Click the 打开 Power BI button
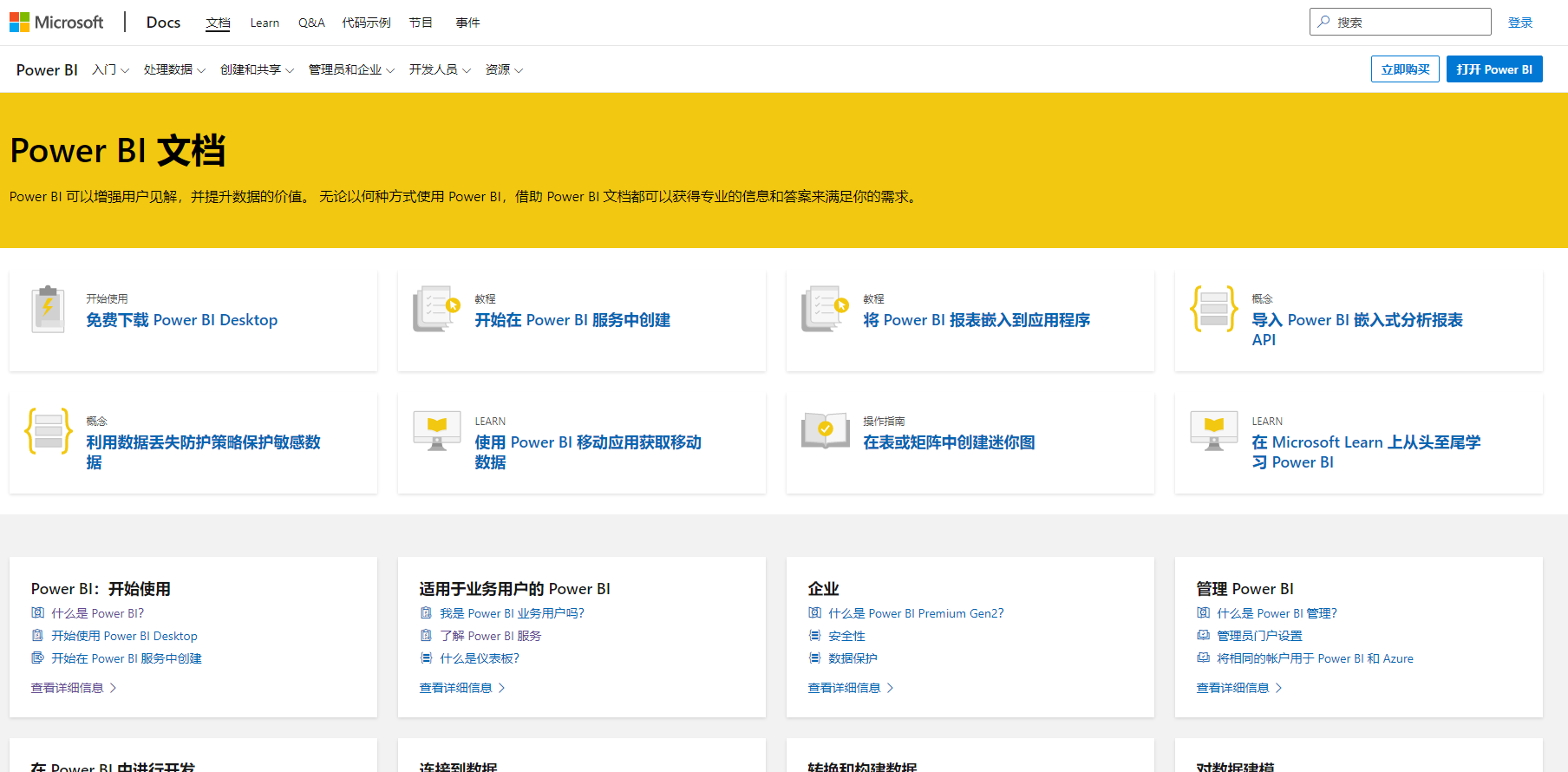Screen dimensions: 1568x772 [x=1494, y=69]
